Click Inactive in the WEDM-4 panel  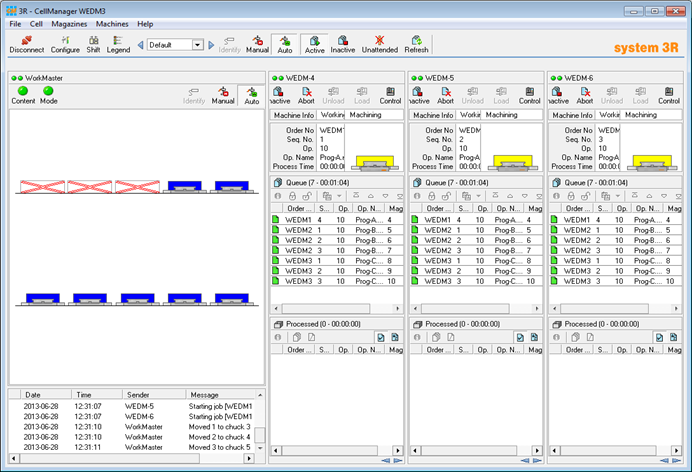pyautogui.click(x=279, y=95)
